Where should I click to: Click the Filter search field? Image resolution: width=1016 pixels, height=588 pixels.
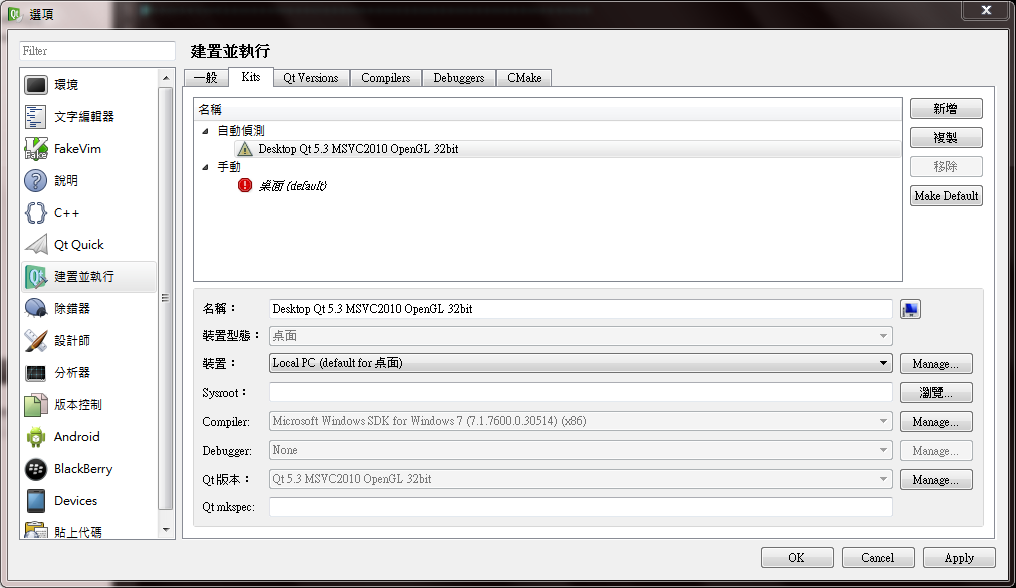coord(97,51)
